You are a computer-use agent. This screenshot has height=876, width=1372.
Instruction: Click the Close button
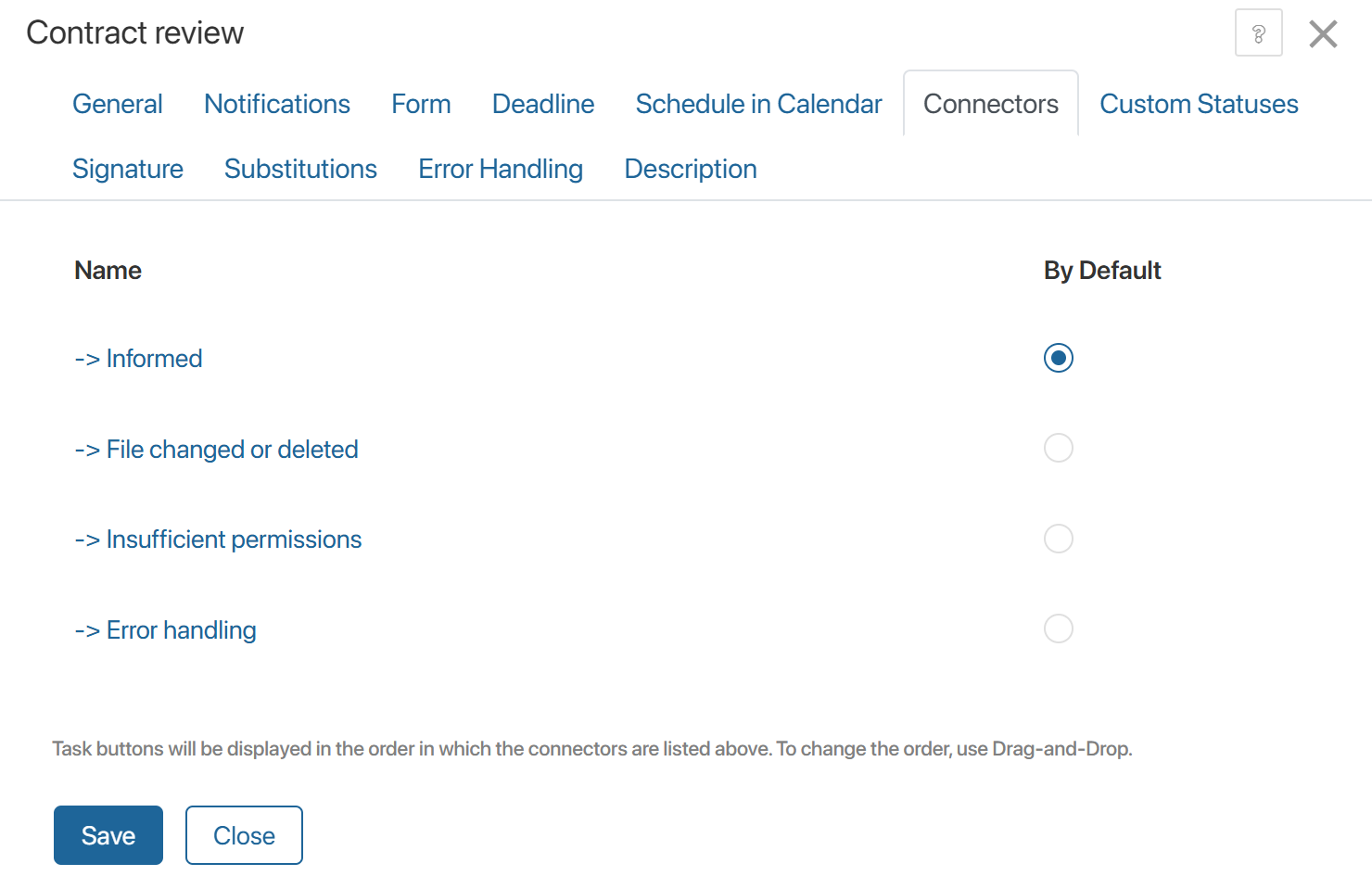tap(244, 835)
